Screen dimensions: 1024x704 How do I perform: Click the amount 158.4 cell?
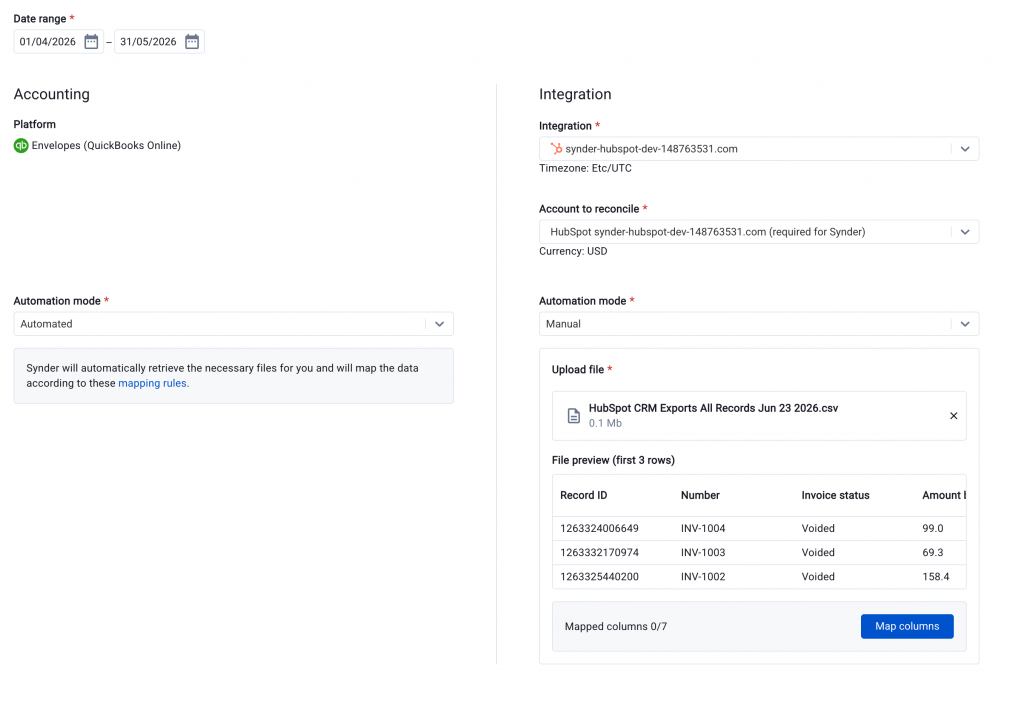click(935, 577)
